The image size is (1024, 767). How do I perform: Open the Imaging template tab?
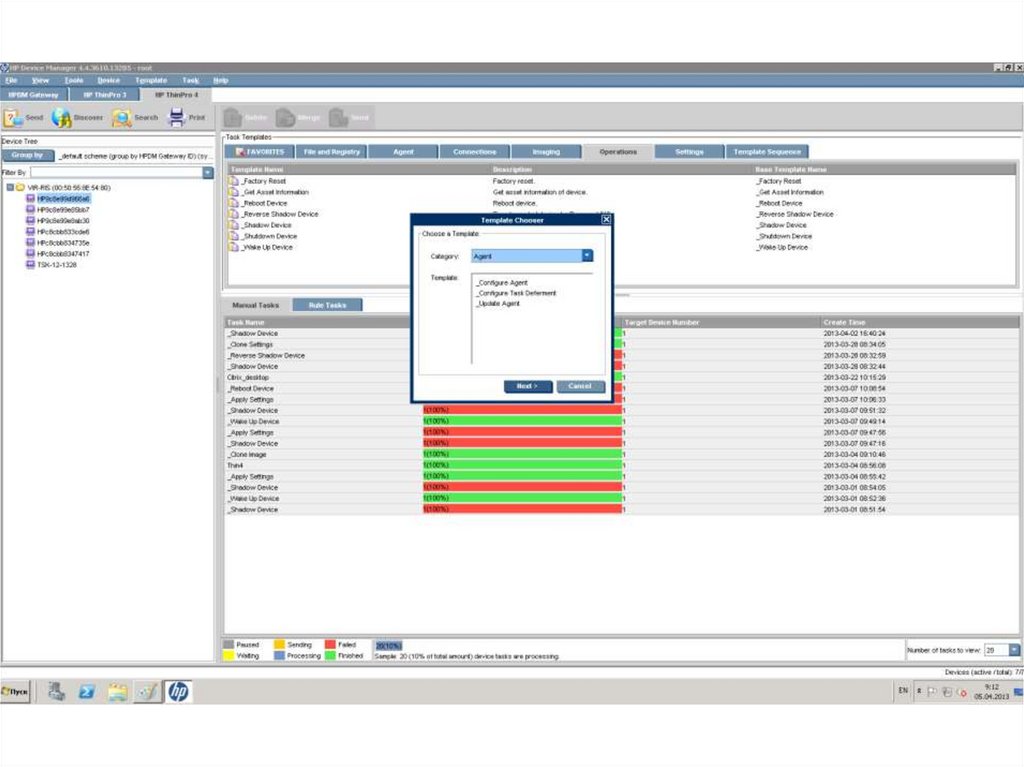[x=546, y=152]
